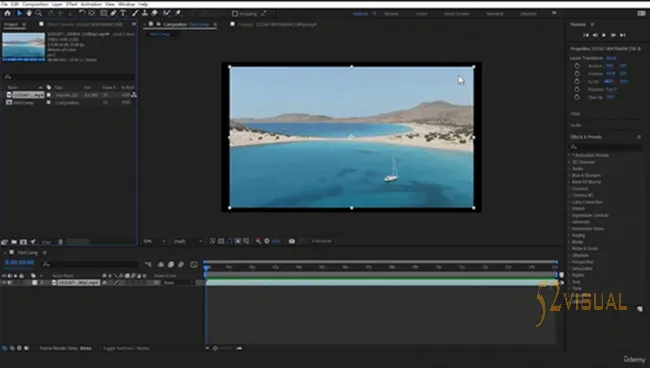Click the new composition icon in Project panel

pyautogui.click(x=23, y=242)
